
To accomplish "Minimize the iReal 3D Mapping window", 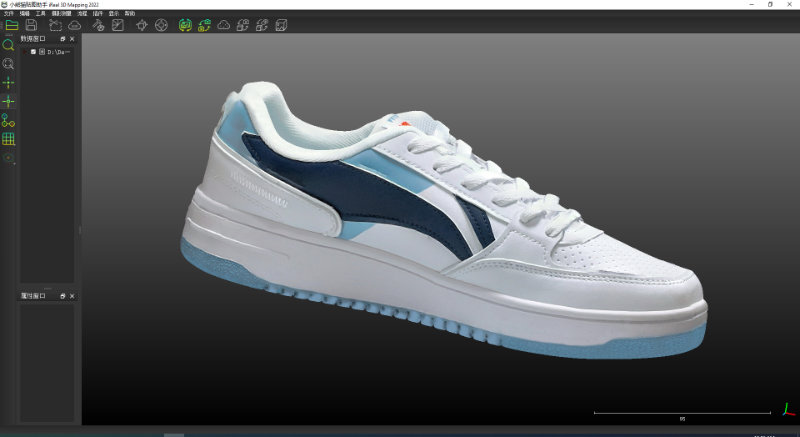I will 752,4.
